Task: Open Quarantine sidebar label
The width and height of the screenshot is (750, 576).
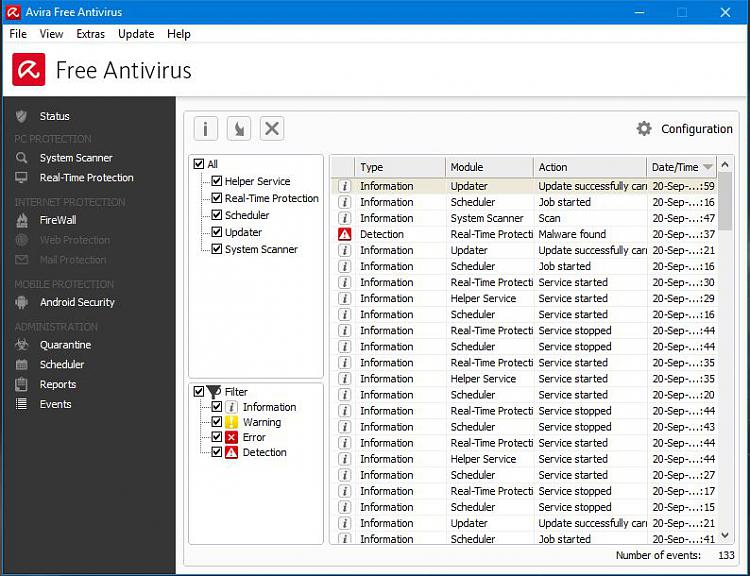Action: (66, 345)
